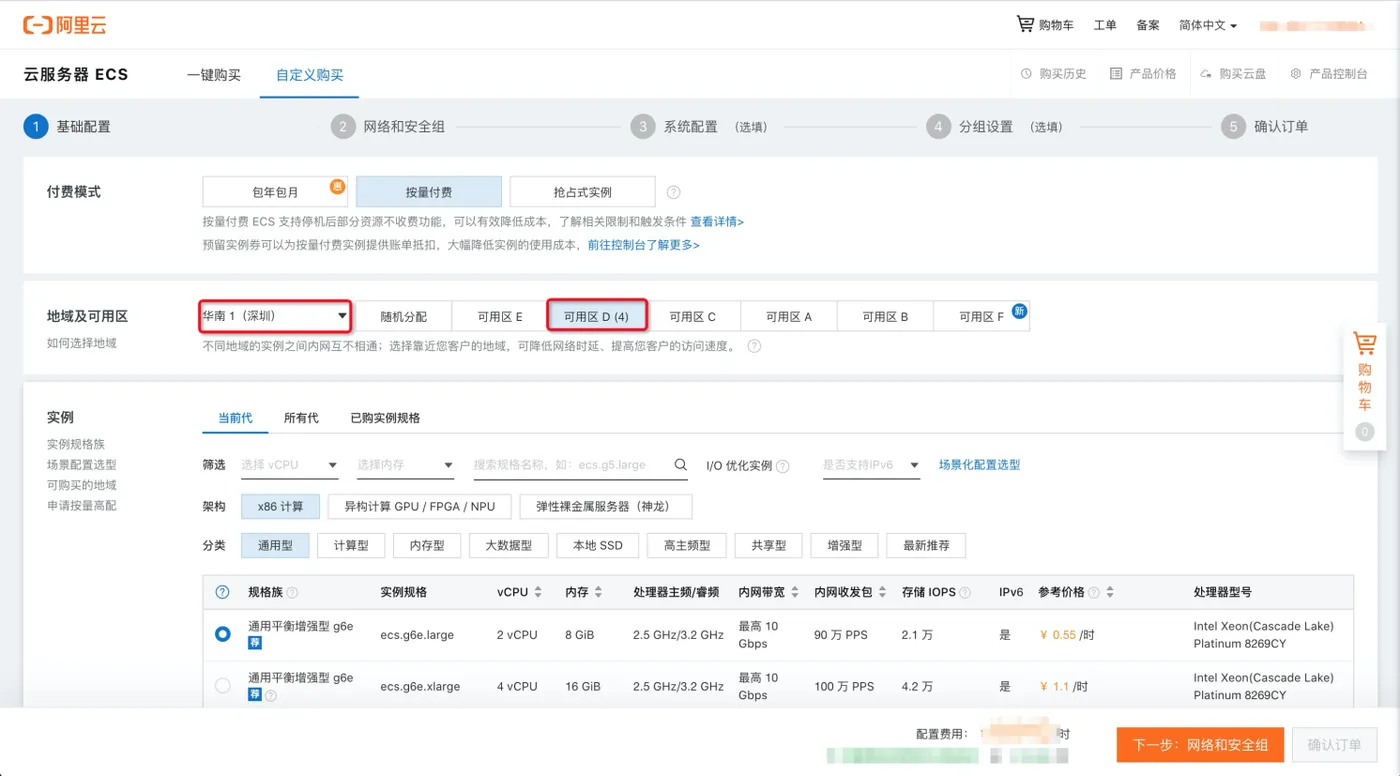Click the Aliyun logo

65,25
